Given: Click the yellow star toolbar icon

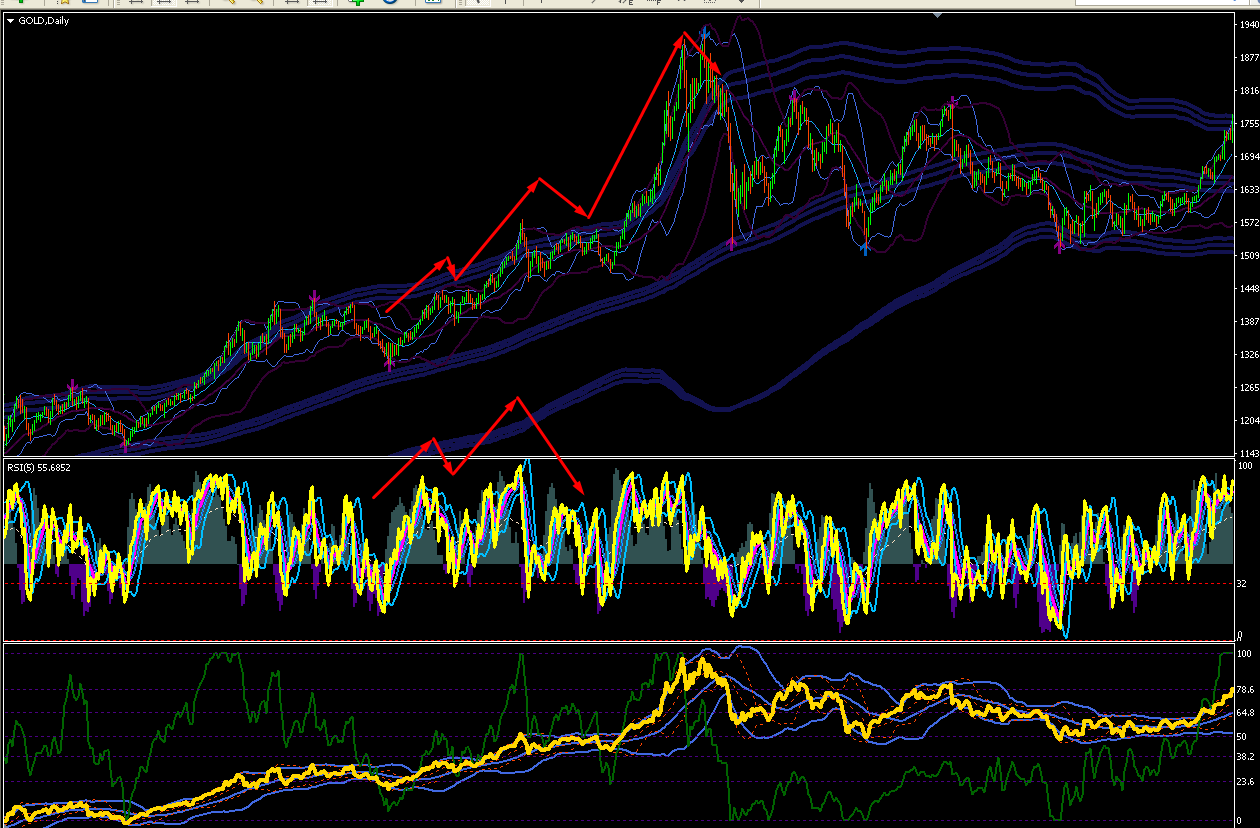Looking at the screenshot, I should pos(65,3).
